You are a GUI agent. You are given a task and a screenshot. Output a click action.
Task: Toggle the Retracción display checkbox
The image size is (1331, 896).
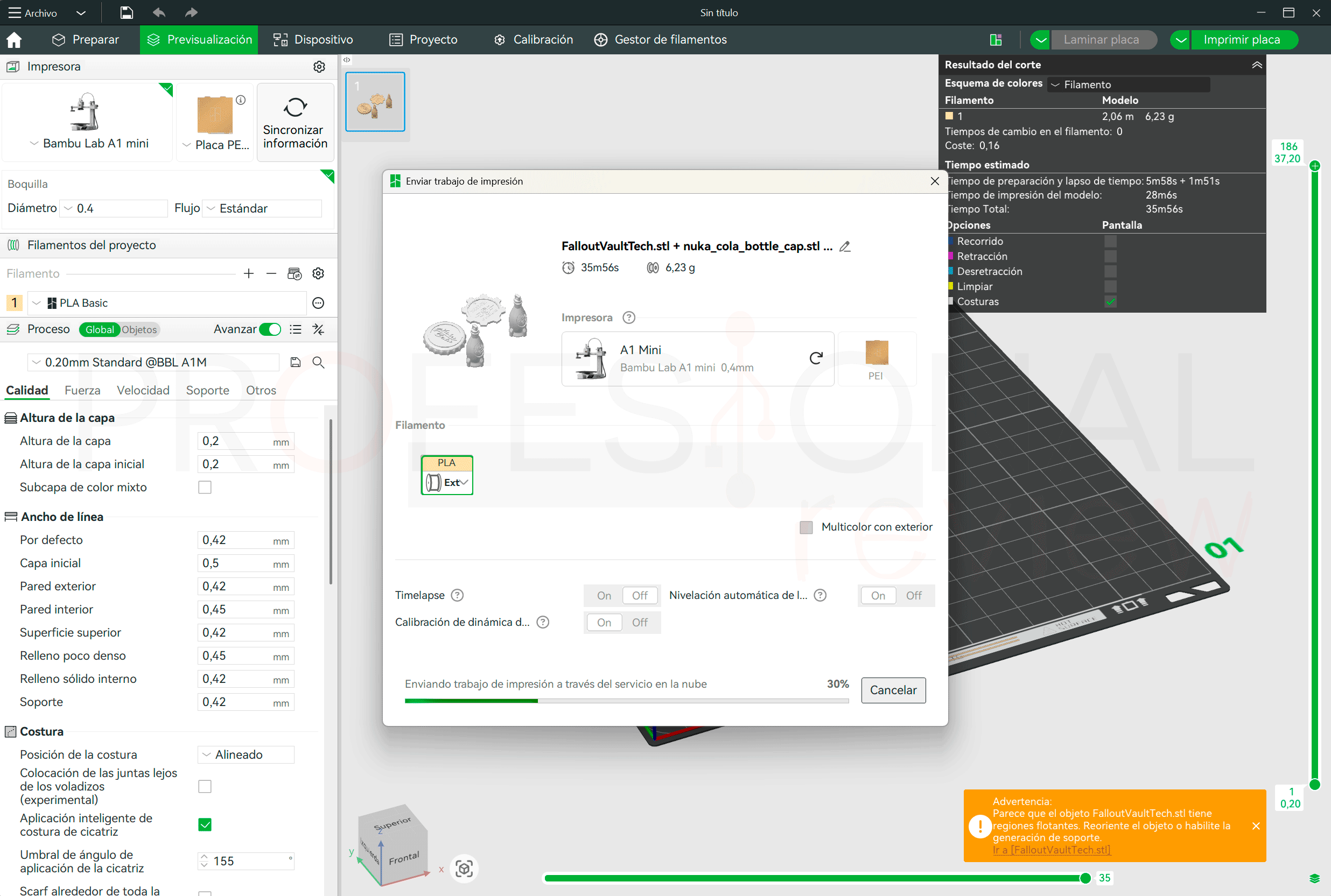point(1110,257)
